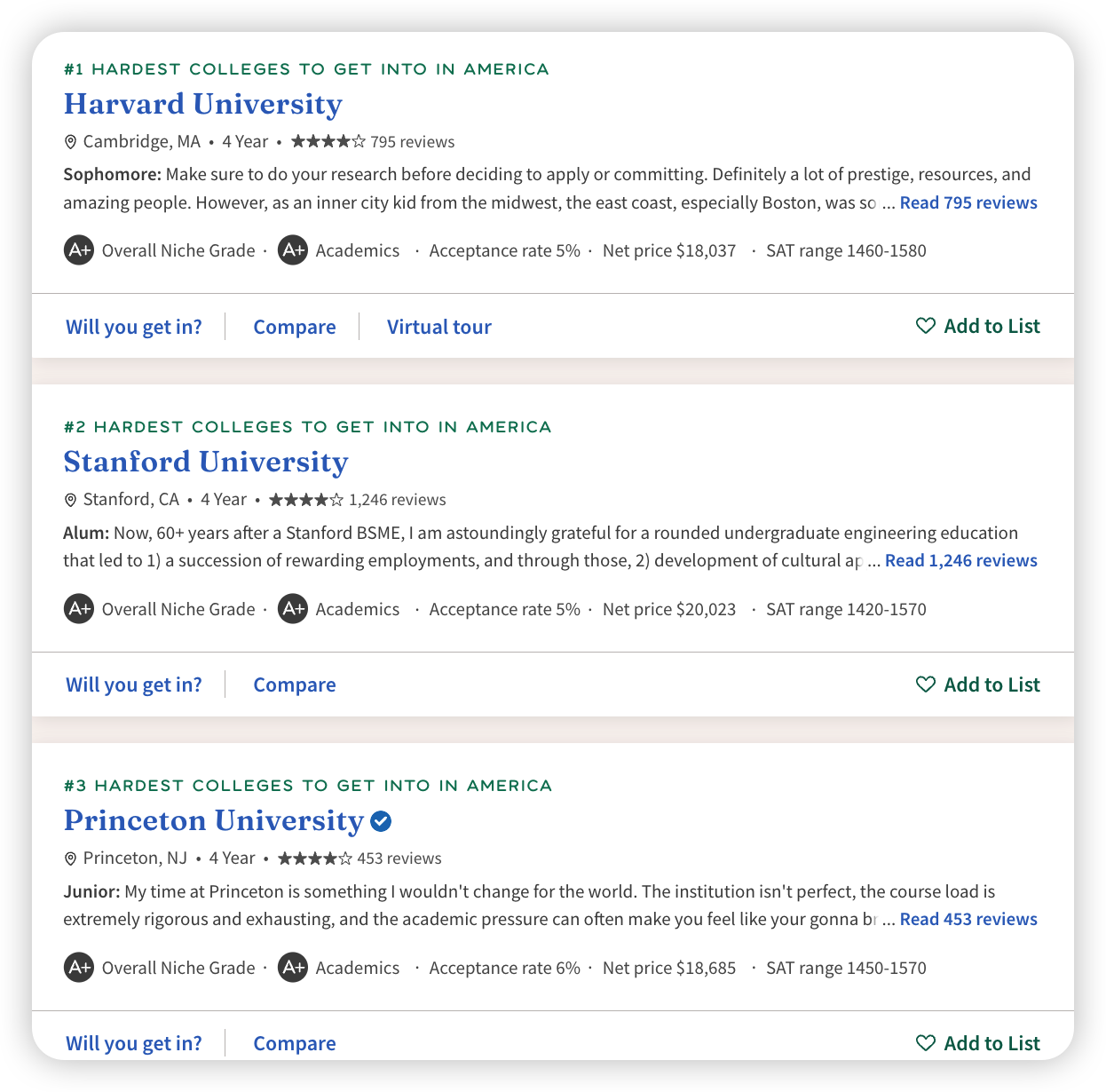Viewport: 1106px width, 1092px height.
Task: Open Harvard's Virtual tour
Action: click(x=439, y=327)
